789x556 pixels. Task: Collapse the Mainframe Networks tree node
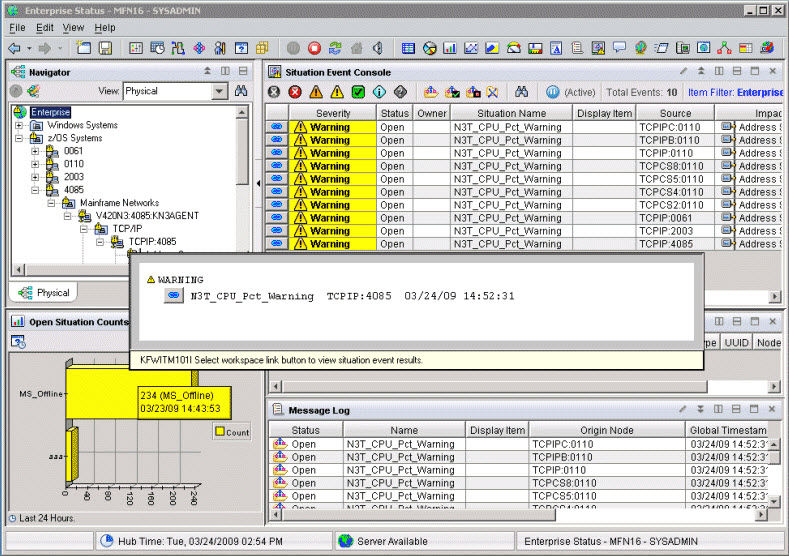tap(51, 203)
